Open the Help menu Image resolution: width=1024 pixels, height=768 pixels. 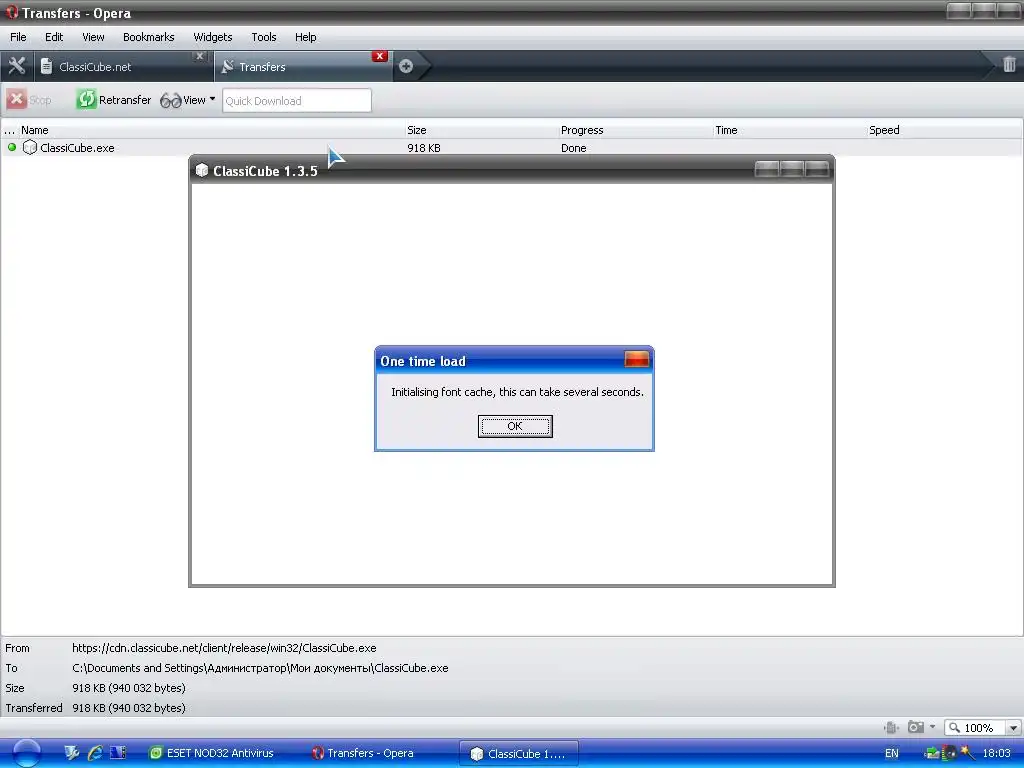306,37
